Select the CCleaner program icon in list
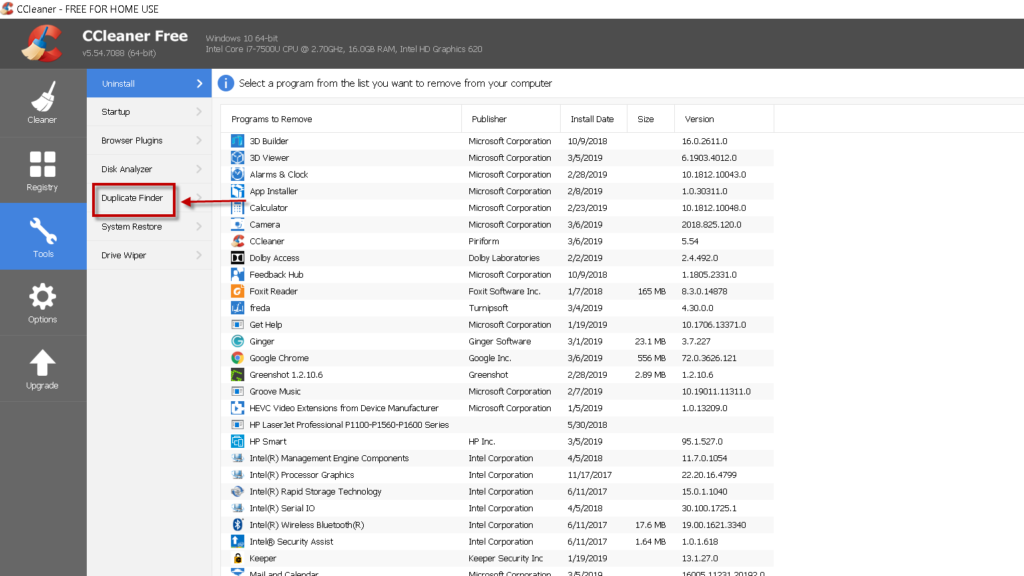The width and height of the screenshot is (1024, 576). click(x=238, y=241)
